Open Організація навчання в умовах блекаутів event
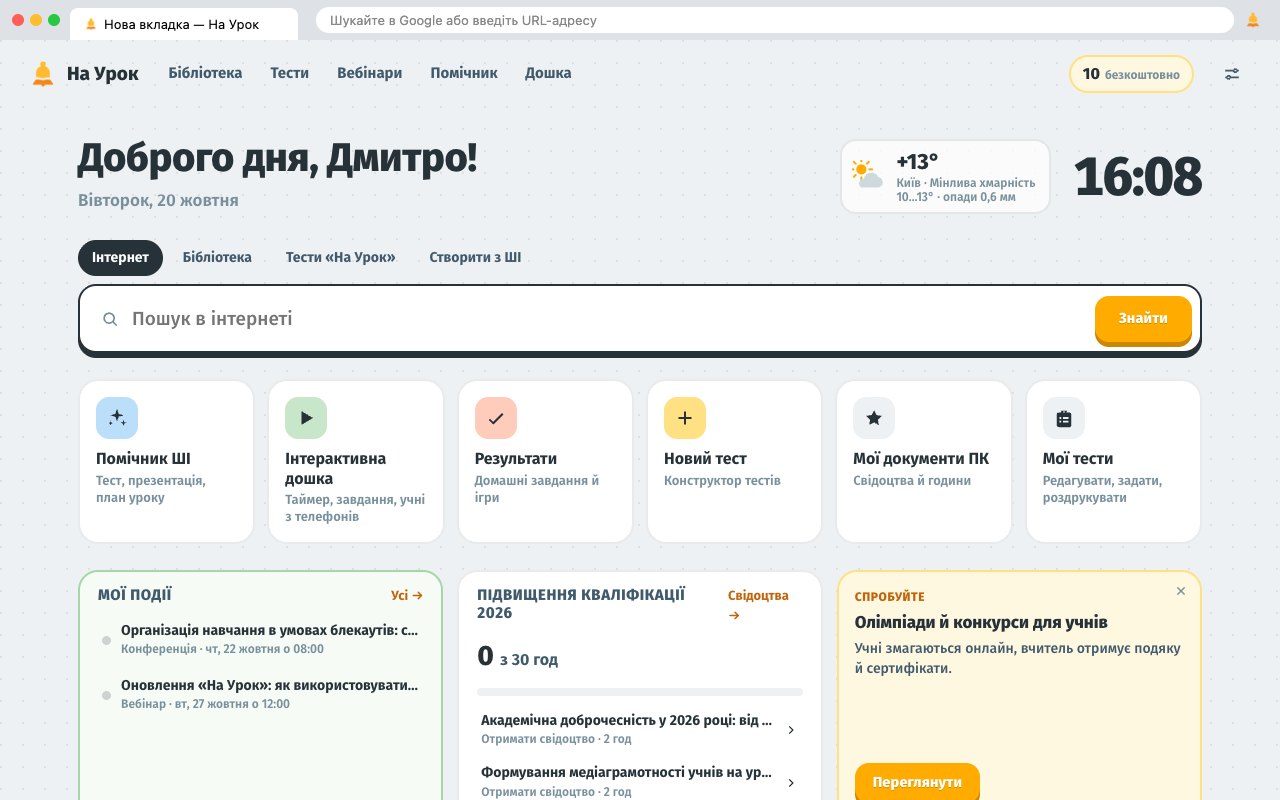1280x800 pixels. coord(260,639)
